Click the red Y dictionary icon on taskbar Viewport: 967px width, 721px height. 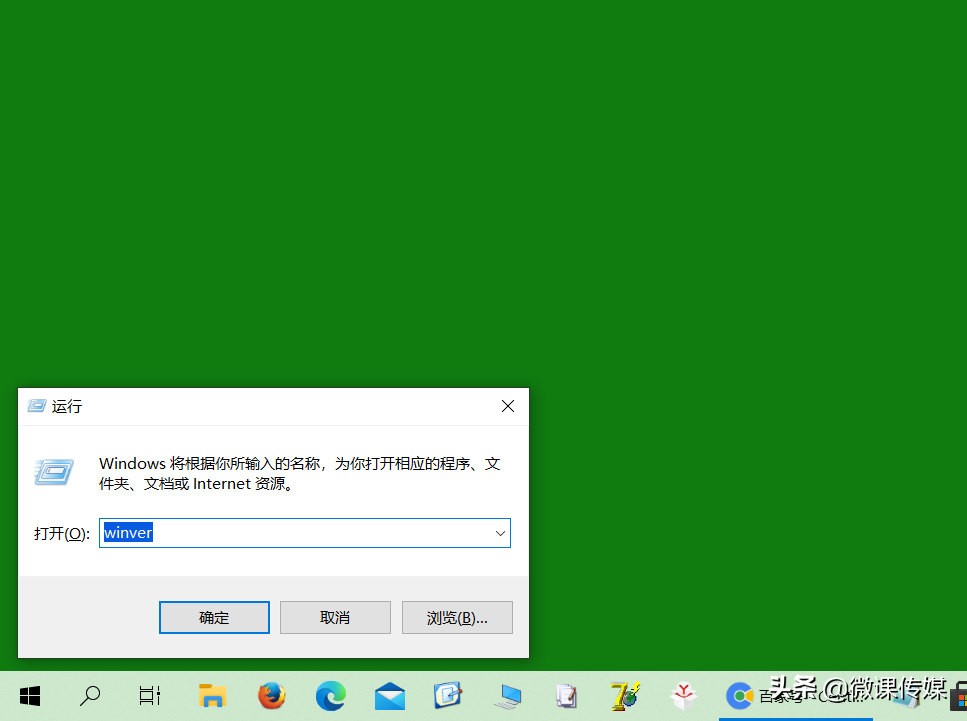pyautogui.click(x=684, y=695)
